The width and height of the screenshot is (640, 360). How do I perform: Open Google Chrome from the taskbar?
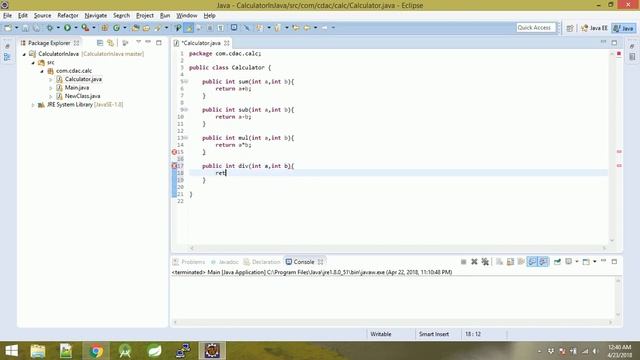pyautogui.click(x=96, y=351)
